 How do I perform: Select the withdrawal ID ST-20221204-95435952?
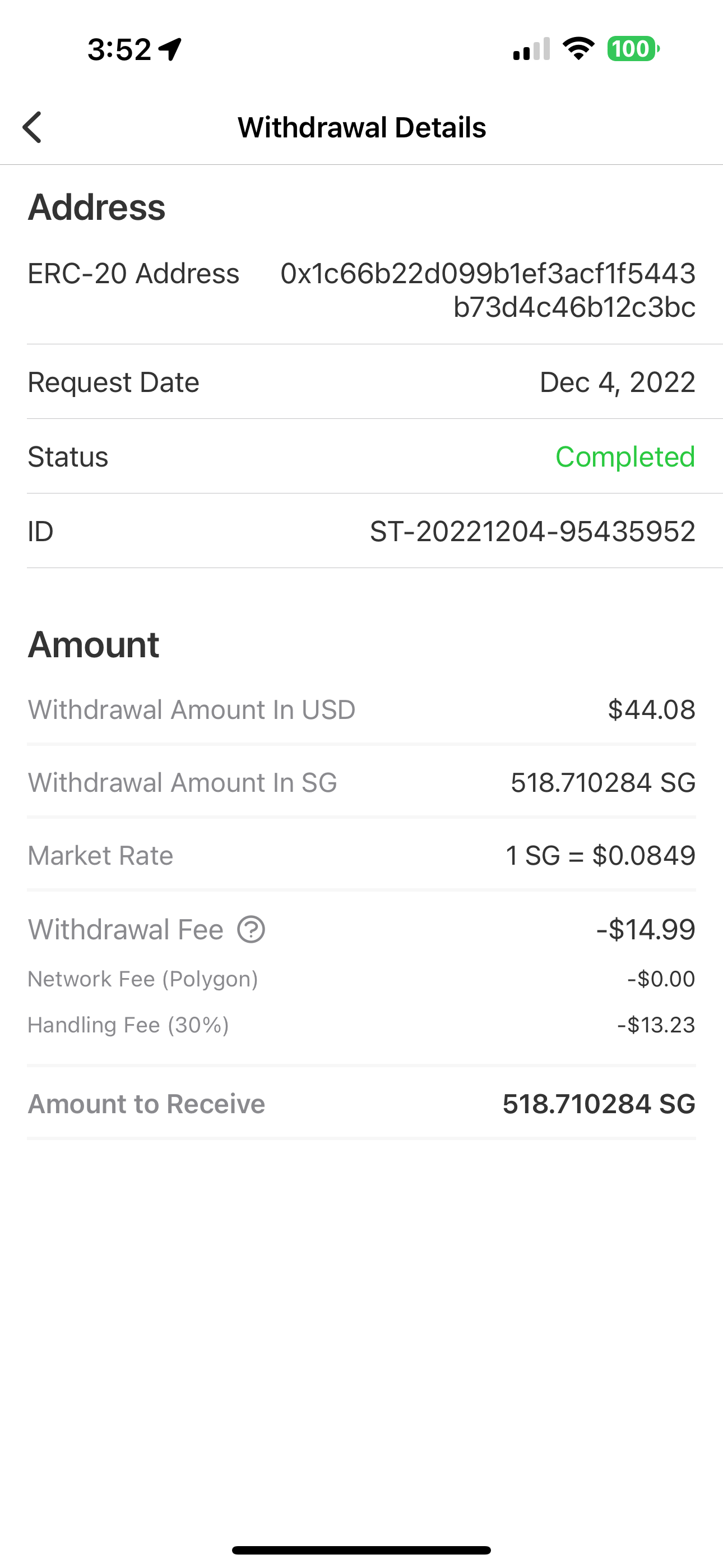532,532
